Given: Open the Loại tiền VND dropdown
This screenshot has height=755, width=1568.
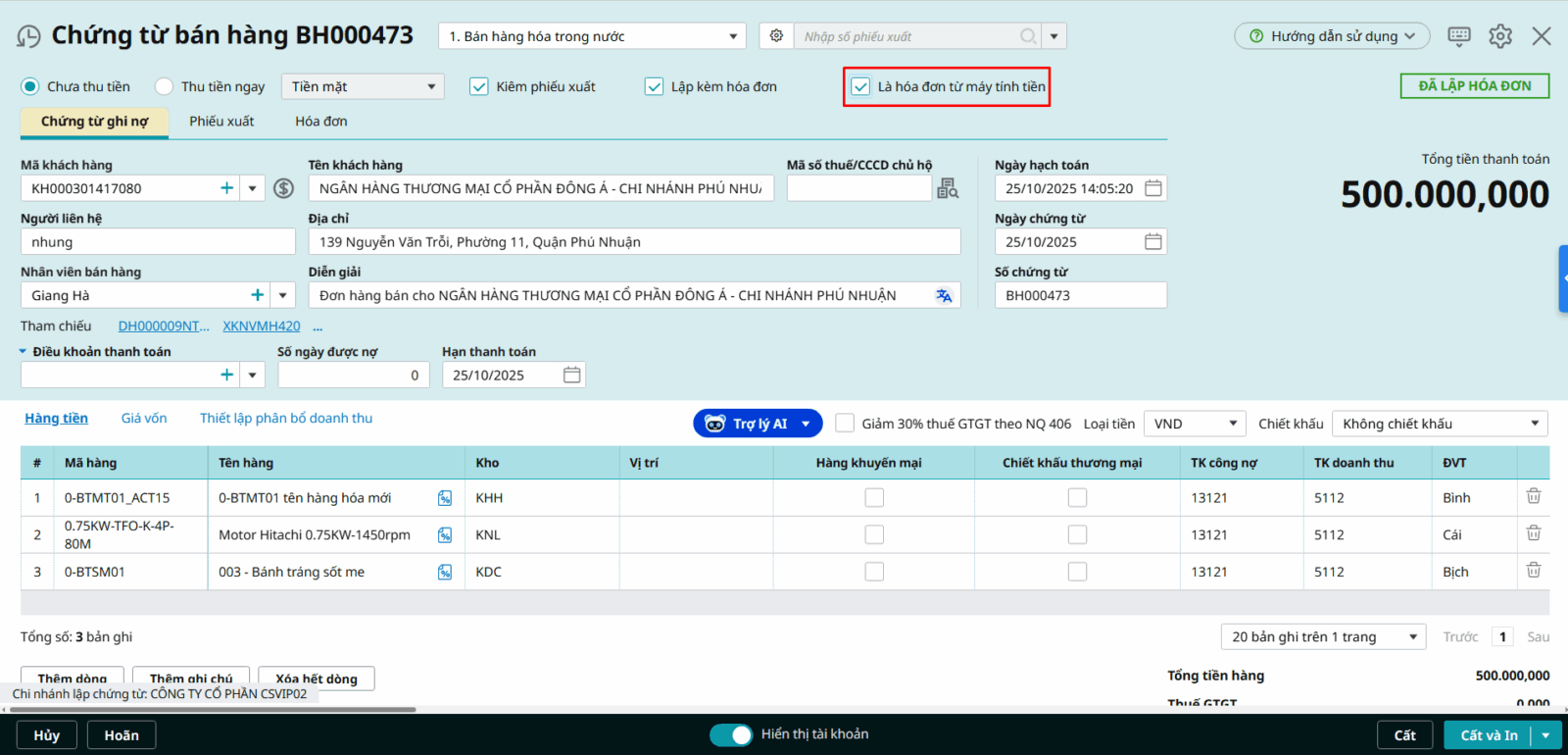Looking at the screenshot, I should (x=1194, y=424).
